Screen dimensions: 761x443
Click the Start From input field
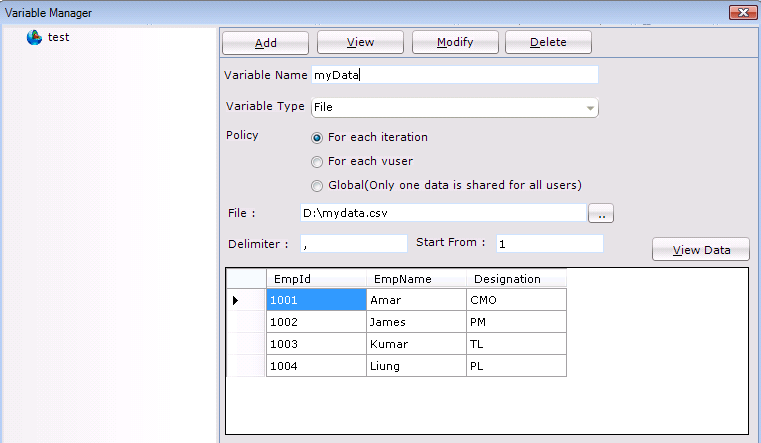click(x=548, y=243)
